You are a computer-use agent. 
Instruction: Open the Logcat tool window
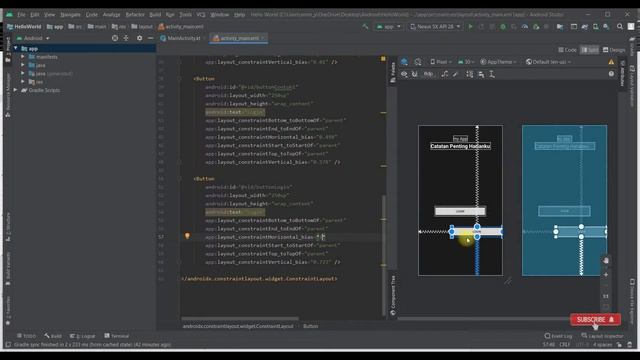[82, 336]
